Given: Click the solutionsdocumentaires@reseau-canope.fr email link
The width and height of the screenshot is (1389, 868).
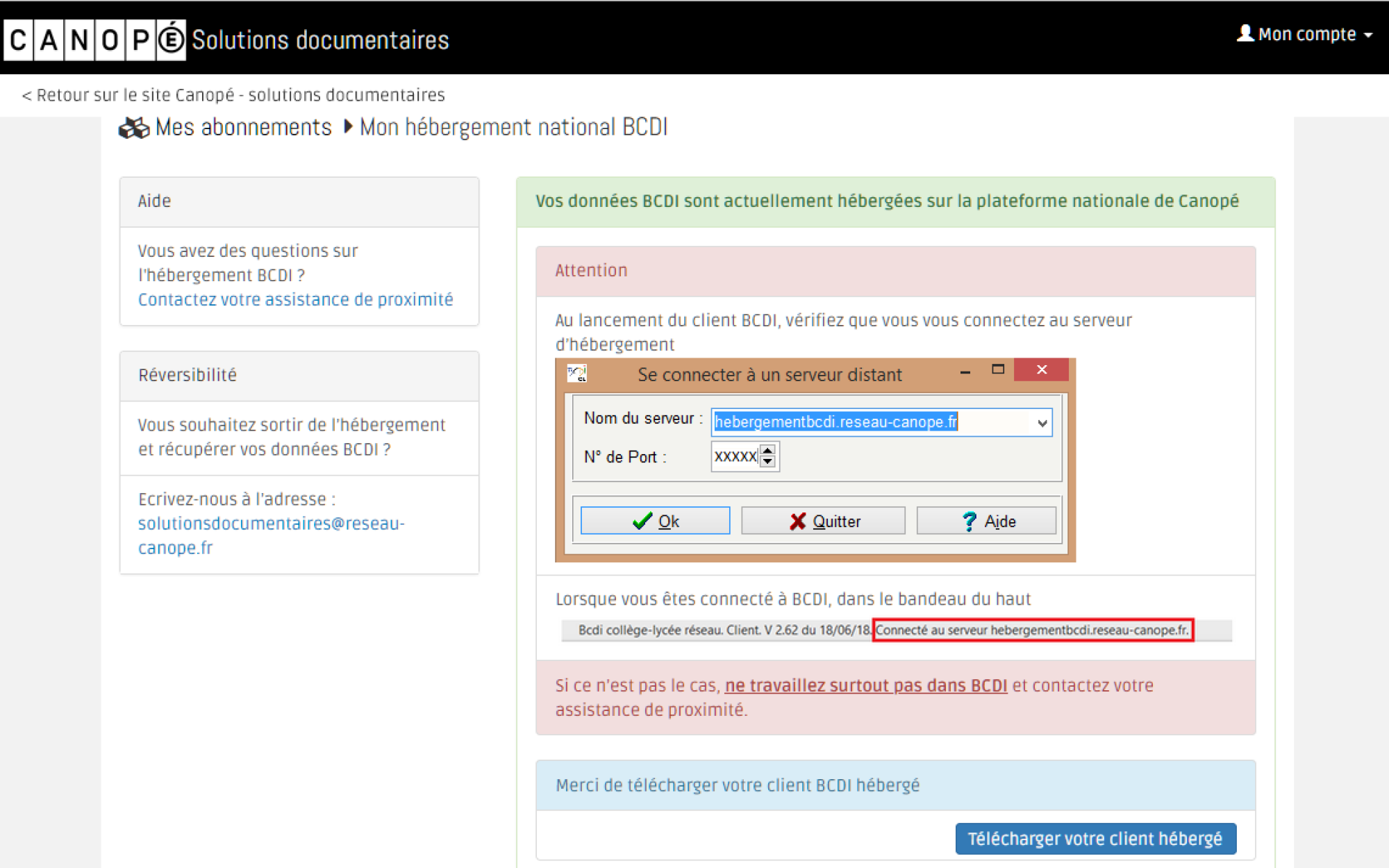Looking at the screenshot, I should click(x=271, y=535).
